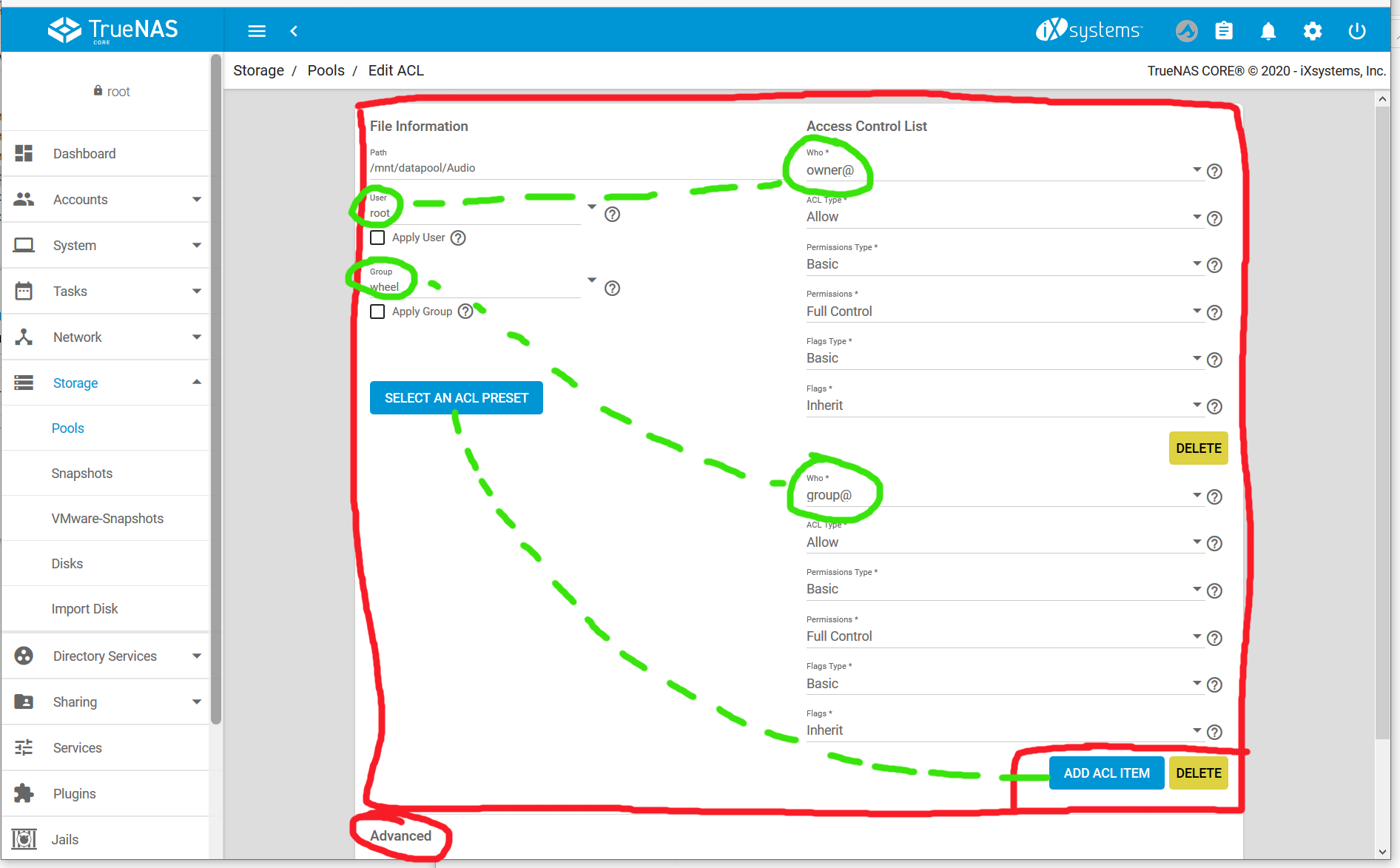Click the Pools breadcrumb link

[326, 70]
